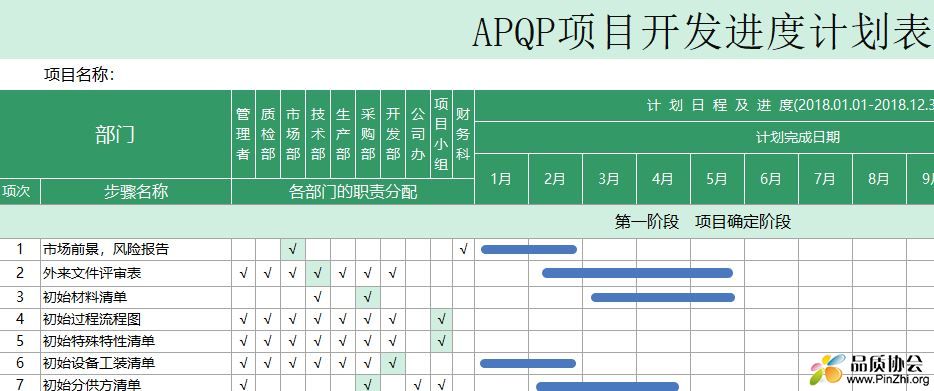Click the Gantt bar for 外来文件评审表
Viewport: 934px width, 391px height.
point(637,273)
